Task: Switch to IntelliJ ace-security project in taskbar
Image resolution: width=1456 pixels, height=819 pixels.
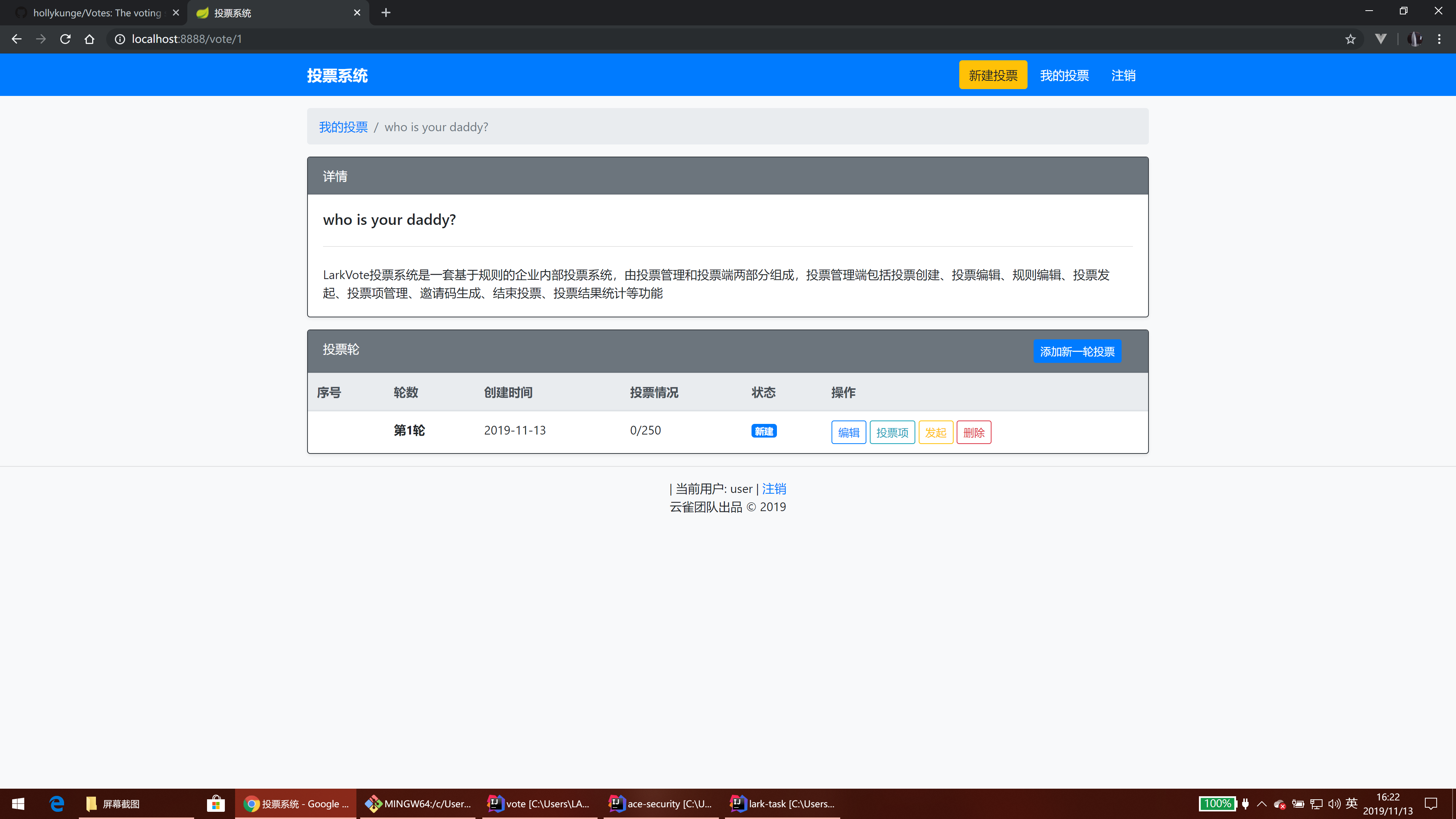Action: coord(661,804)
